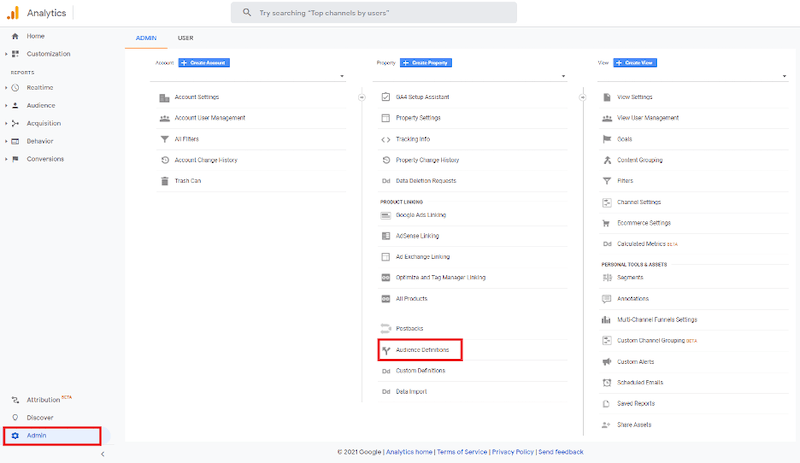
Task: Open the Terms of Service link
Action: tap(462, 452)
